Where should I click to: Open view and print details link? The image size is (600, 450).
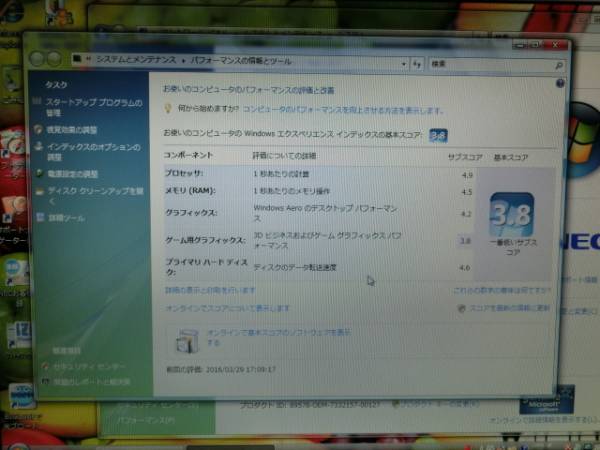tap(210, 290)
